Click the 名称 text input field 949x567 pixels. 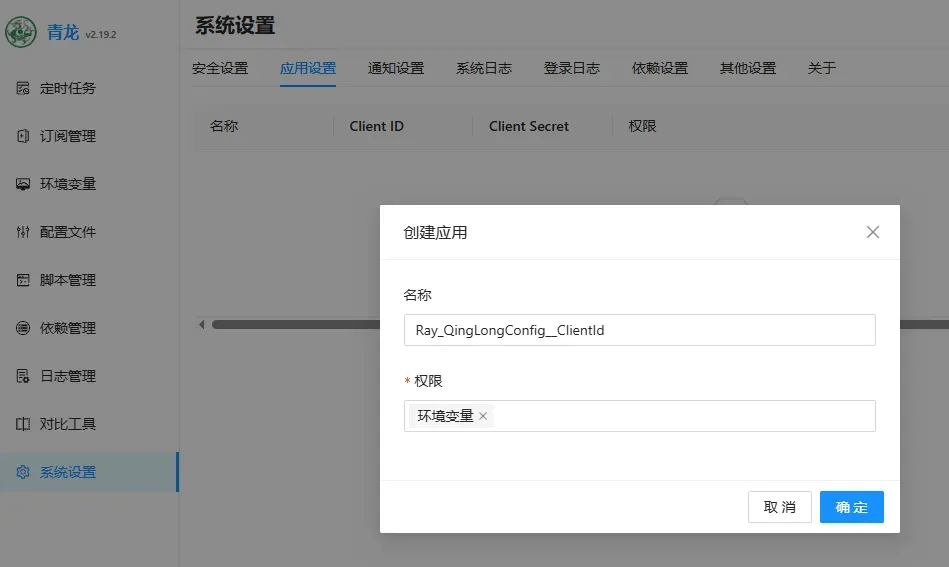pyautogui.click(x=639, y=330)
